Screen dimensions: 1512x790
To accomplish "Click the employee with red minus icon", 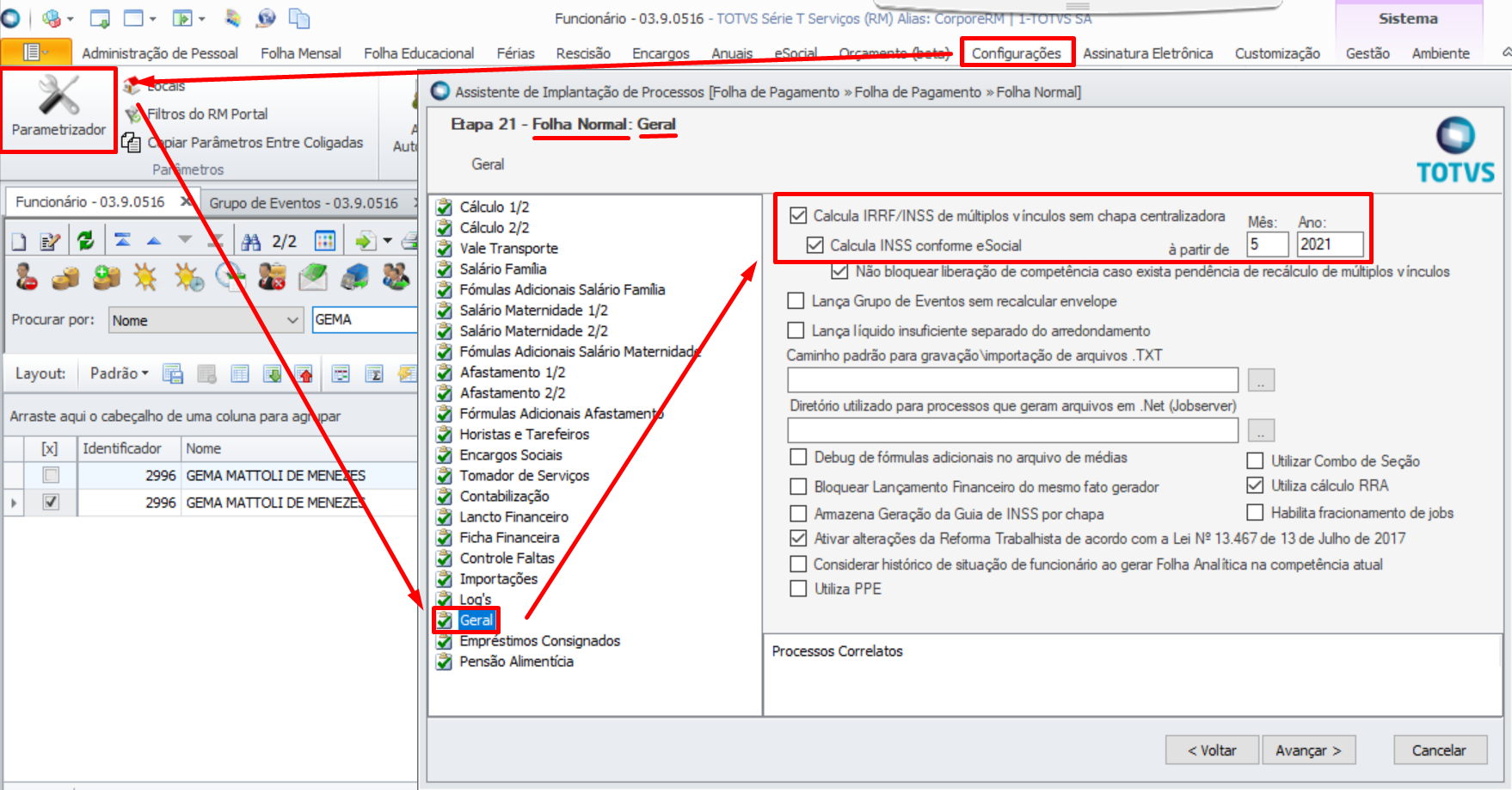I will (x=26, y=277).
